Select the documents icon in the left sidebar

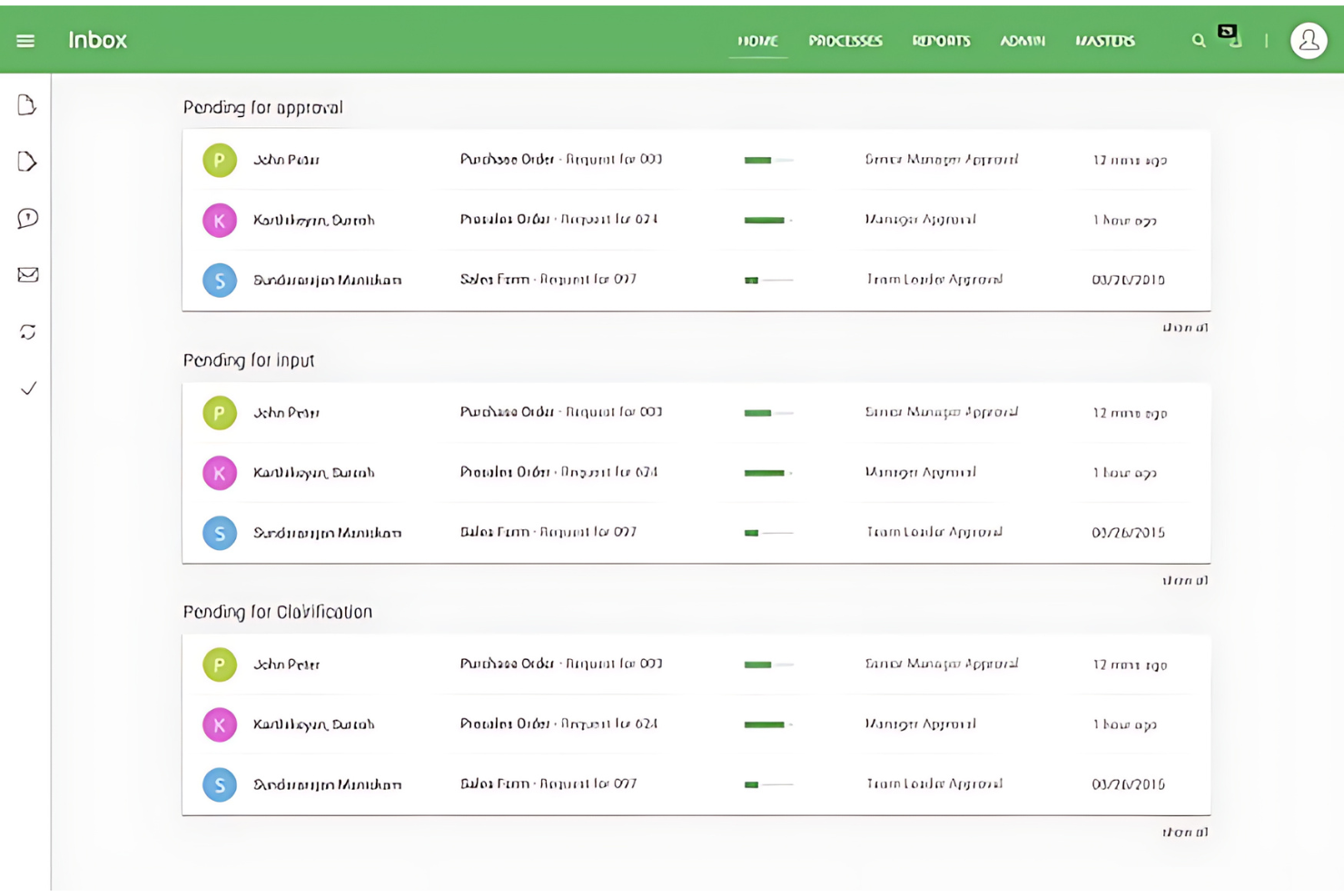[x=26, y=105]
